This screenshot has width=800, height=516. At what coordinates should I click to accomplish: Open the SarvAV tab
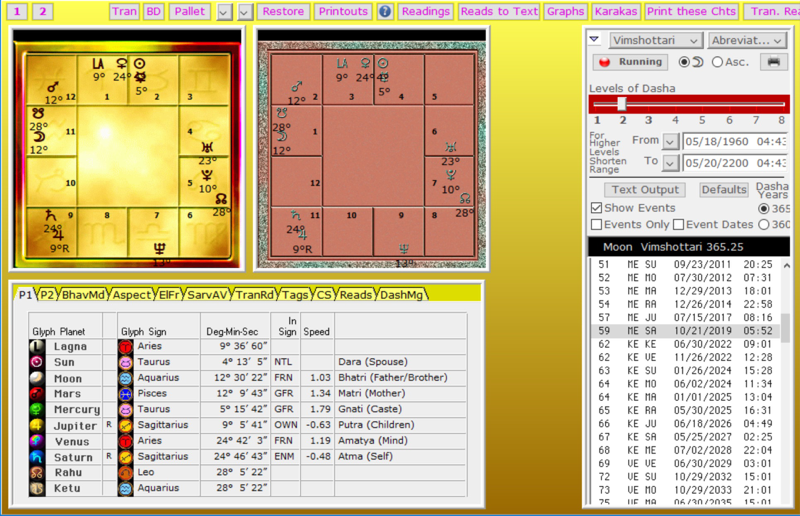[208, 295]
